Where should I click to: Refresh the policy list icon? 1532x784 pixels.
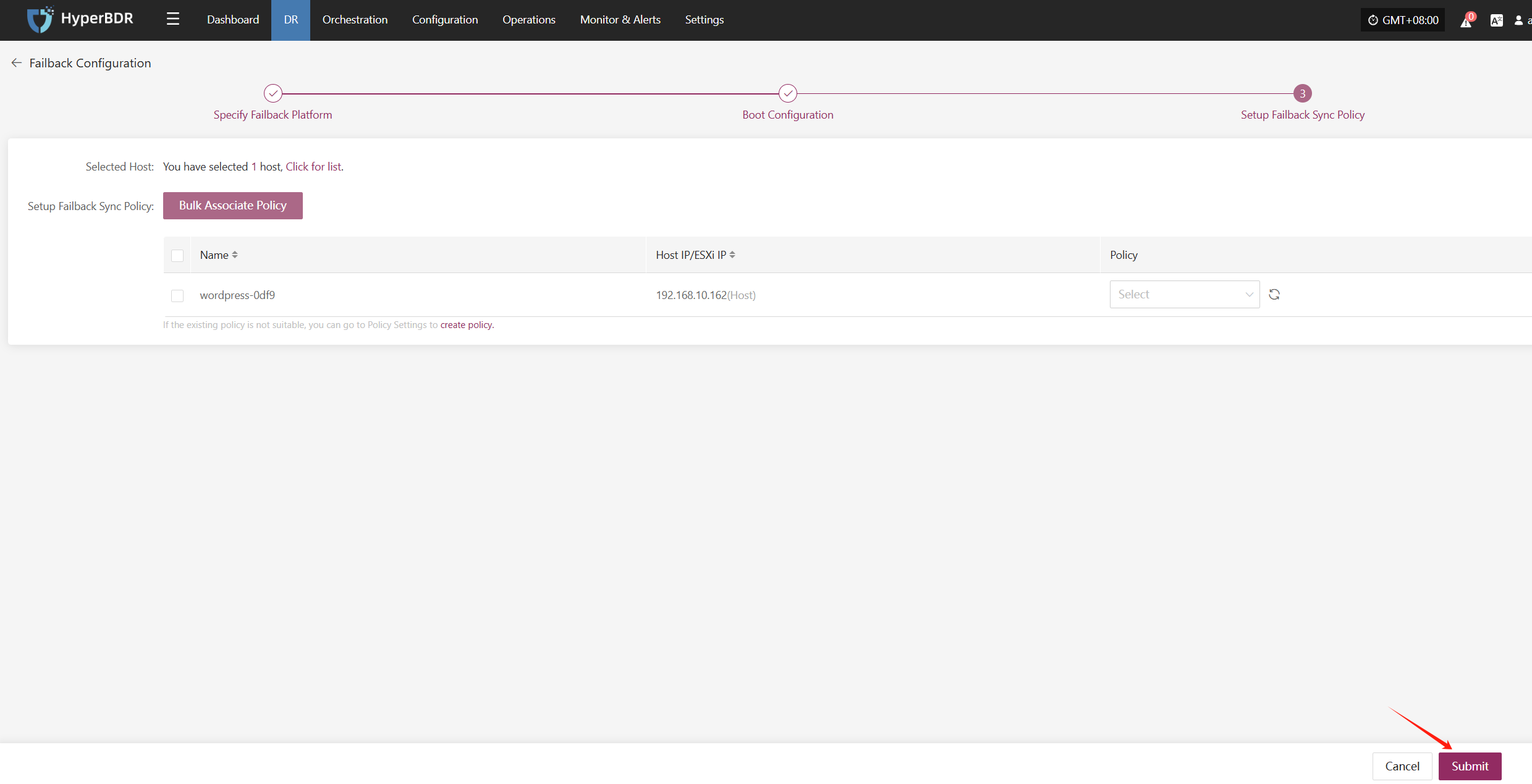click(x=1274, y=295)
